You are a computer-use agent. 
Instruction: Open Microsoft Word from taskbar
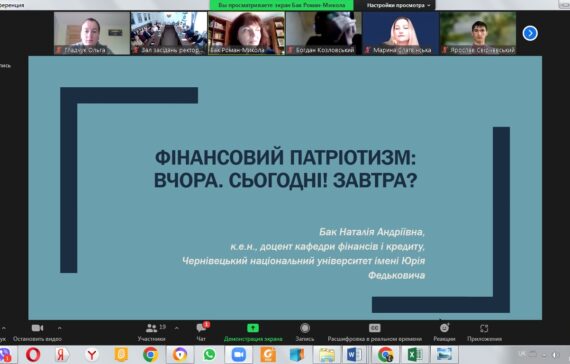coord(354,355)
